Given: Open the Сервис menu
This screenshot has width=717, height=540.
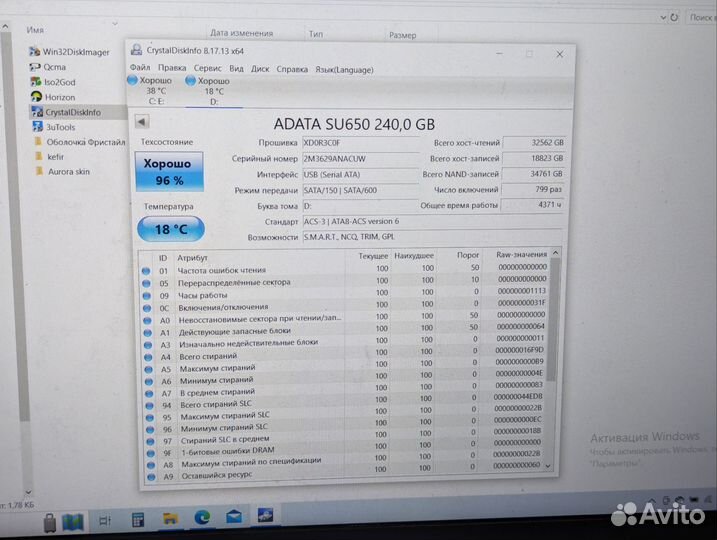Looking at the screenshot, I should [208, 68].
